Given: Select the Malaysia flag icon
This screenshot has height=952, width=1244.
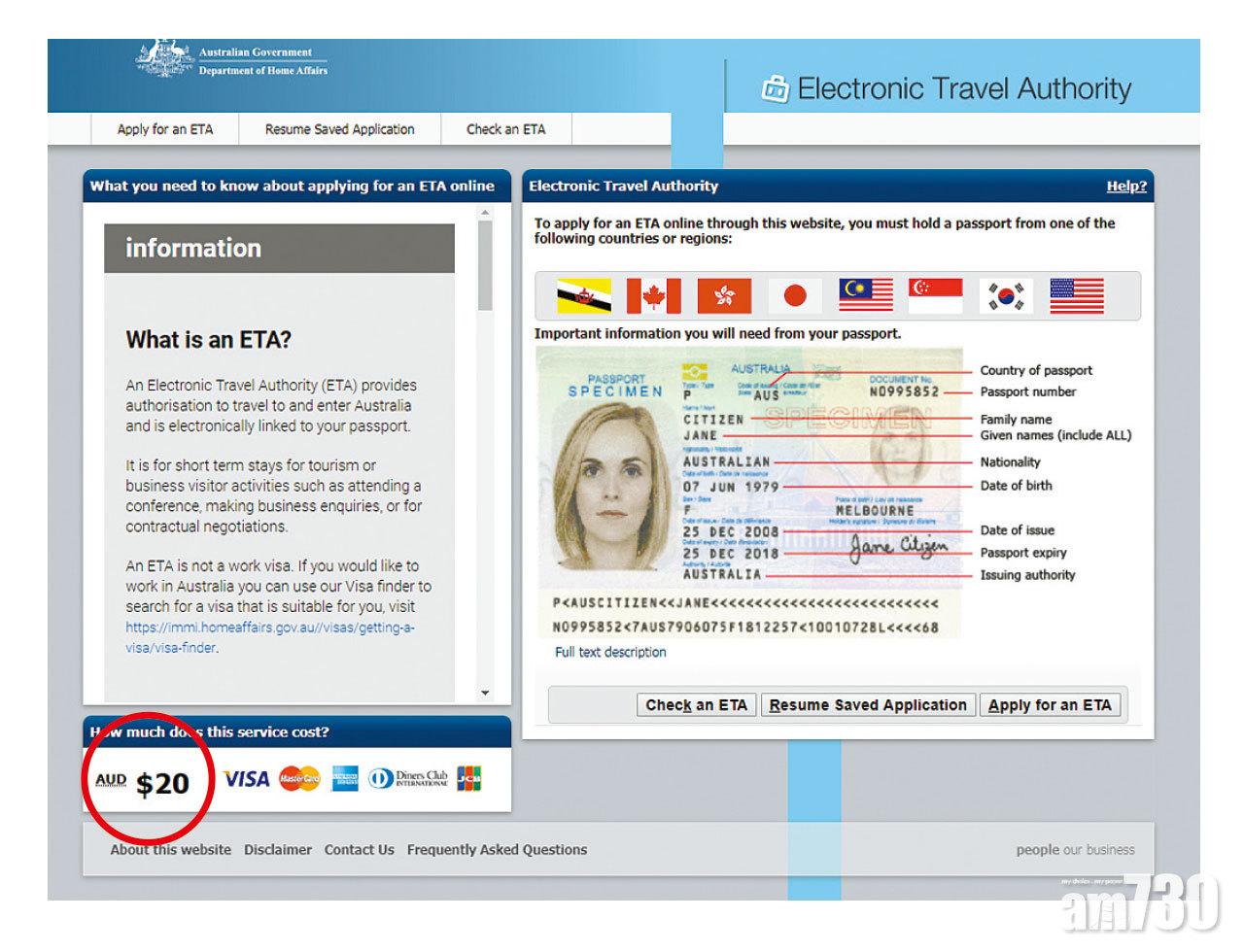Looking at the screenshot, I should 865,296.
